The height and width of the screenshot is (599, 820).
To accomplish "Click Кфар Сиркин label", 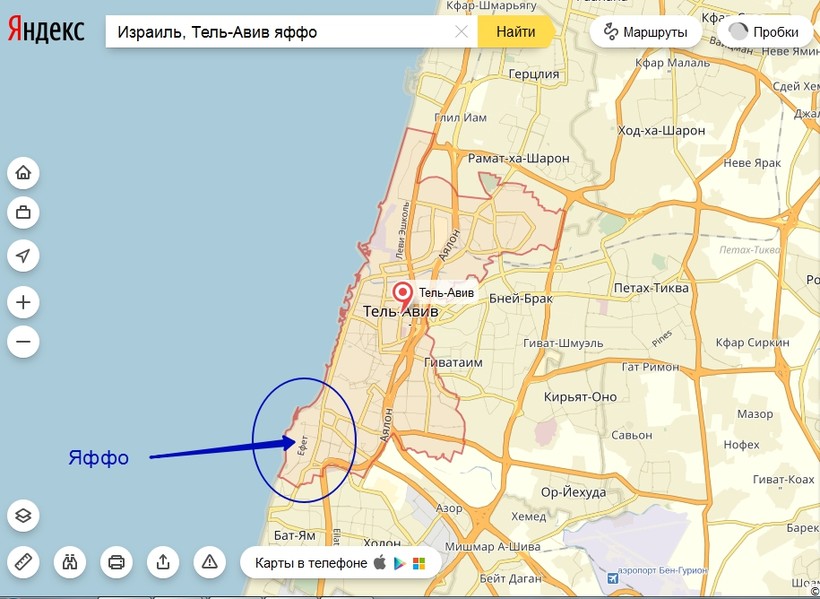I will 753,343.
